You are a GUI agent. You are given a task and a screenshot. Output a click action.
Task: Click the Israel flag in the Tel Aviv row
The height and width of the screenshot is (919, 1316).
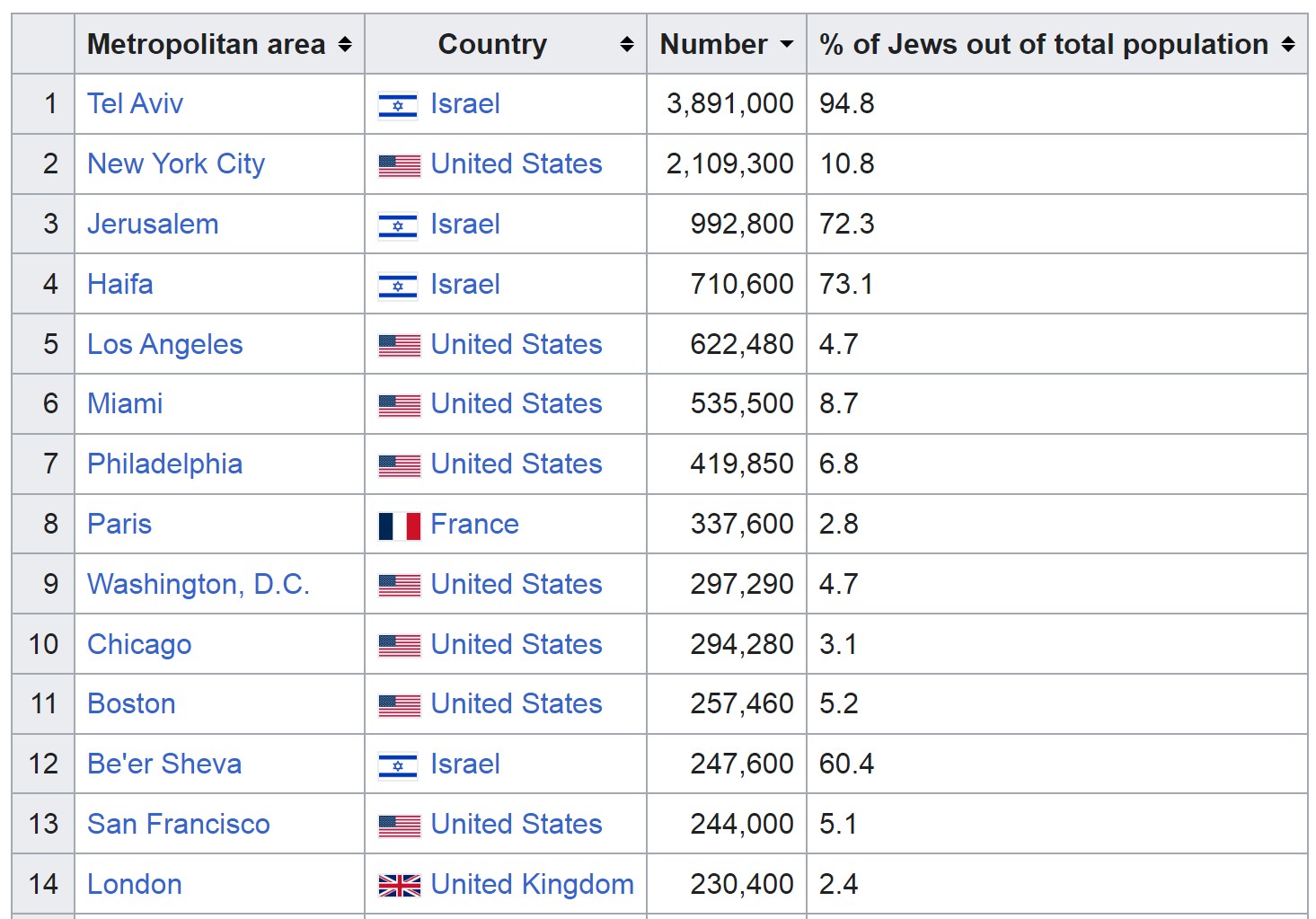[398, 106]
